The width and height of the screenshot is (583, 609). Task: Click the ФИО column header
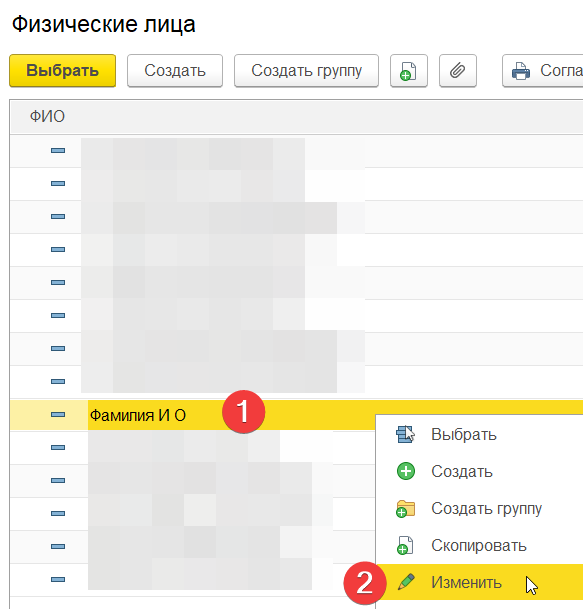coord(47,116)
